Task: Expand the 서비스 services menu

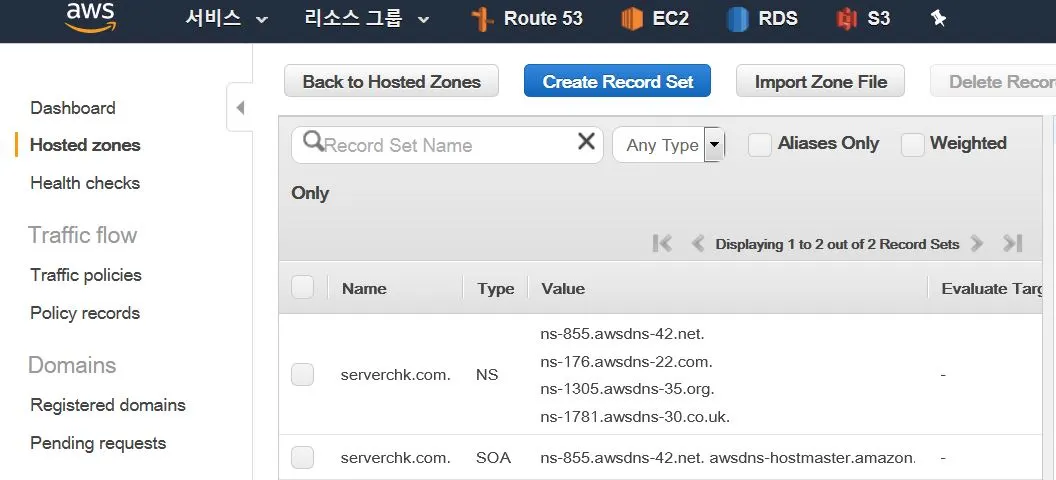Action: click(227, 18)
